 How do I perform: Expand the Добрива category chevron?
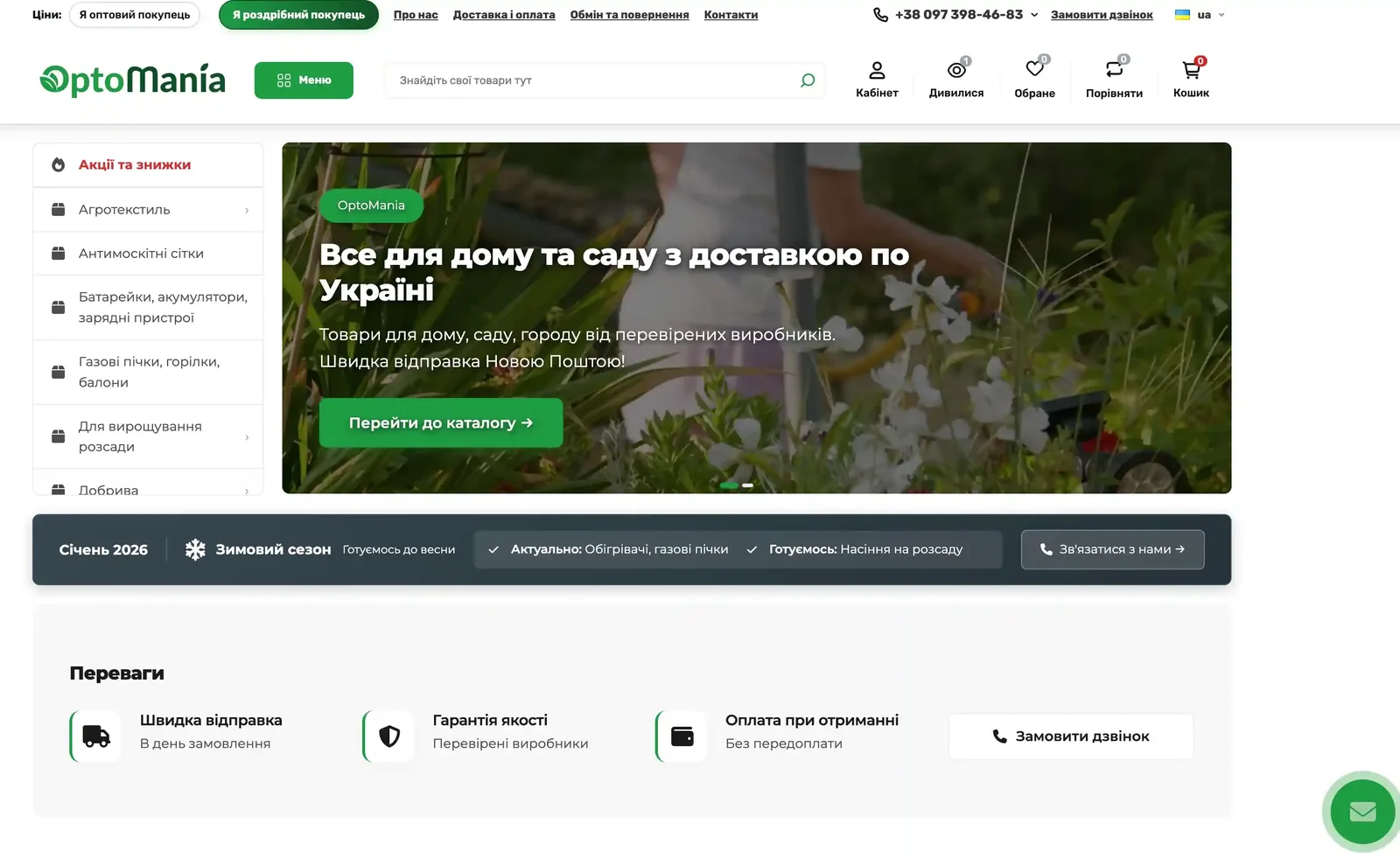pyautogui.click(x=247, y=491)
